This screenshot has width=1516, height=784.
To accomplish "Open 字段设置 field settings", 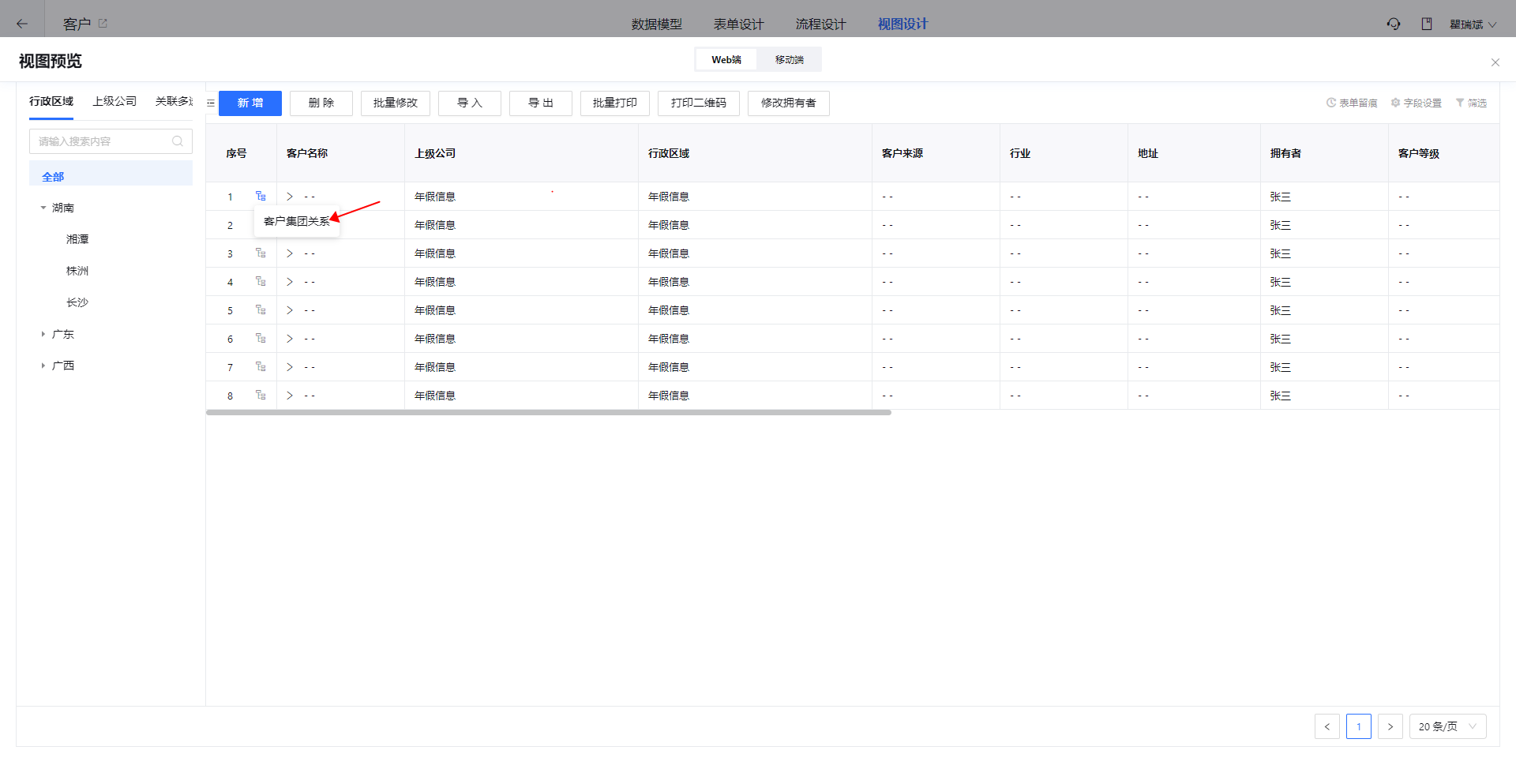I will (1417, 103).
